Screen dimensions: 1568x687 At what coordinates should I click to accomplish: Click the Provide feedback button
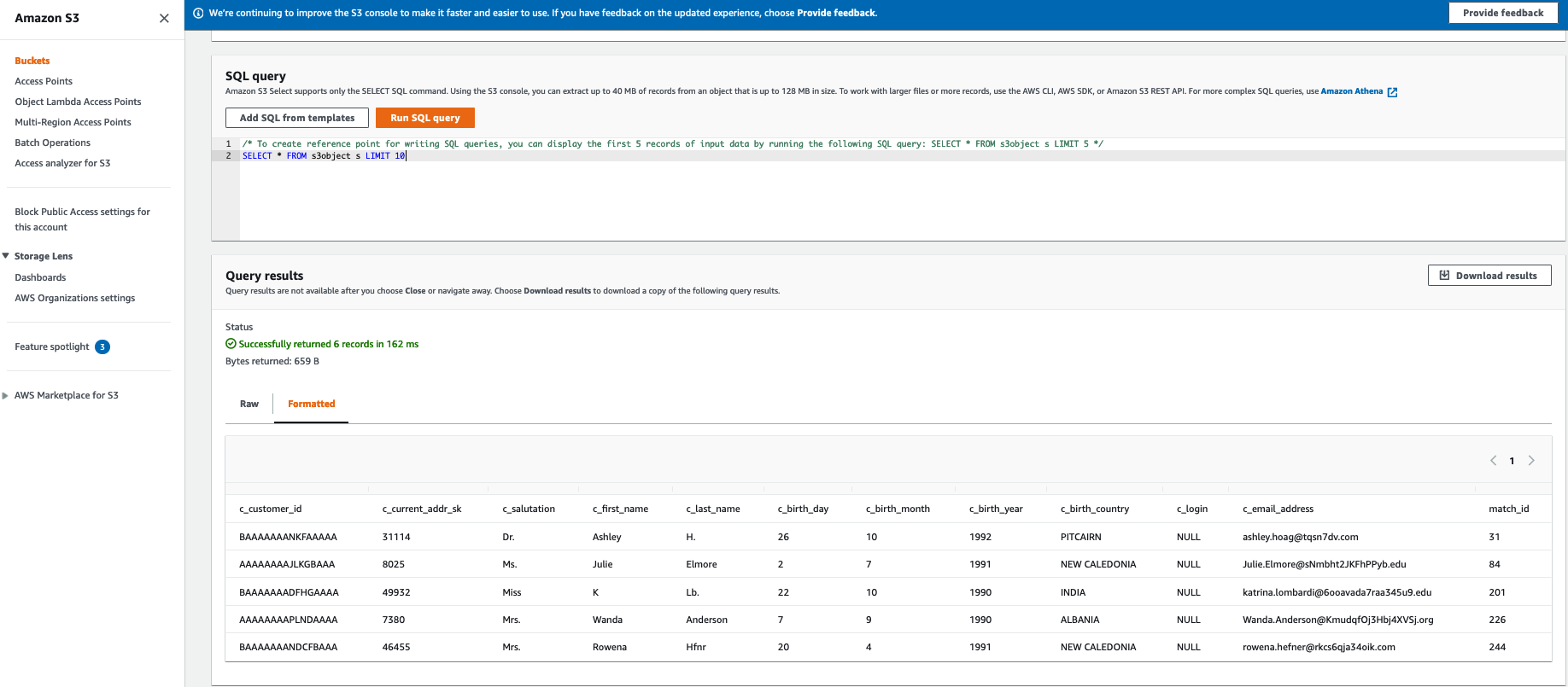point(1503,13)
